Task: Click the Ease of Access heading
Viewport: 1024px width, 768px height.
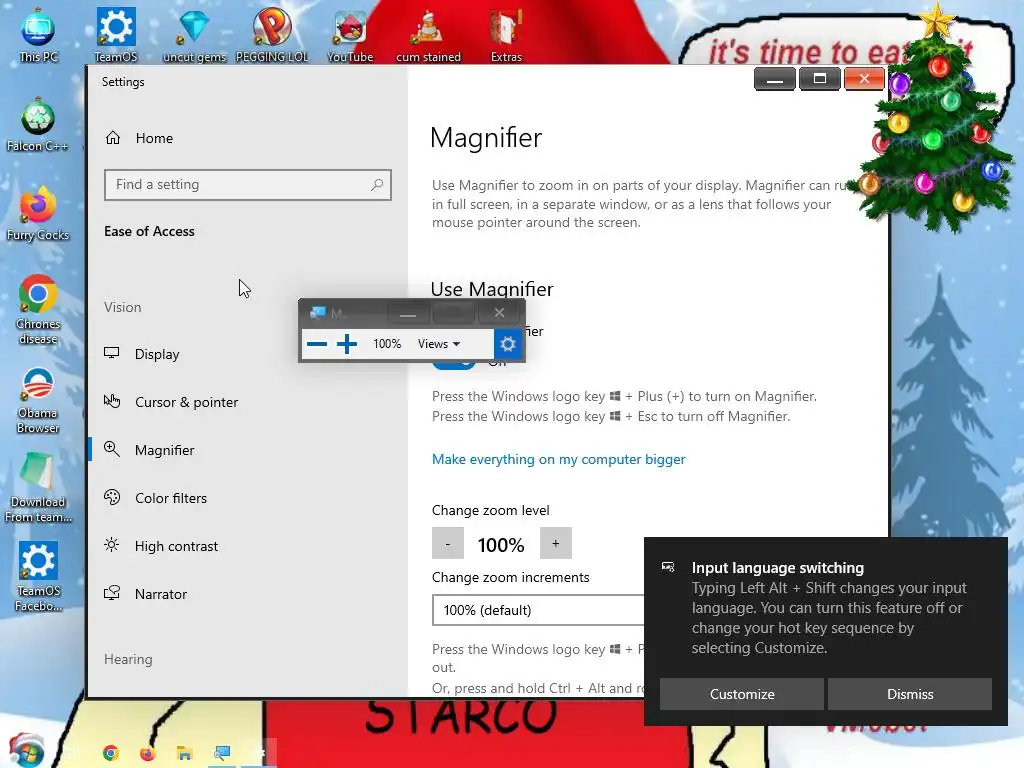Action: 149,231
